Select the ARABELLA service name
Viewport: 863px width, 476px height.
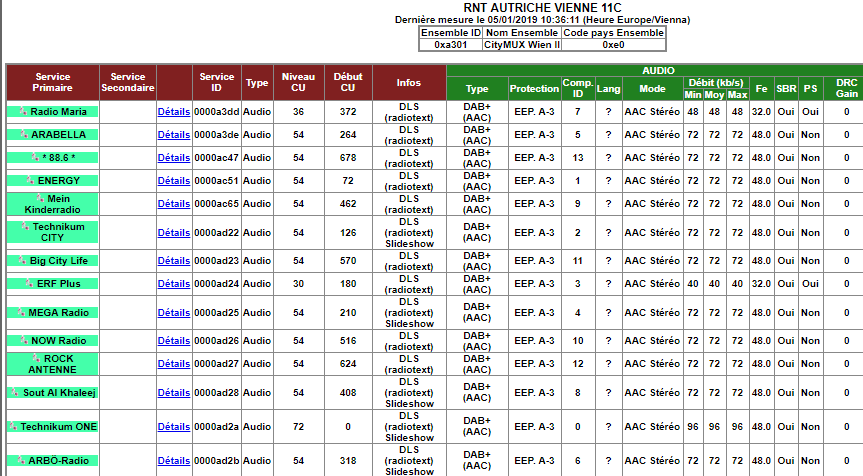coord(58,135)
